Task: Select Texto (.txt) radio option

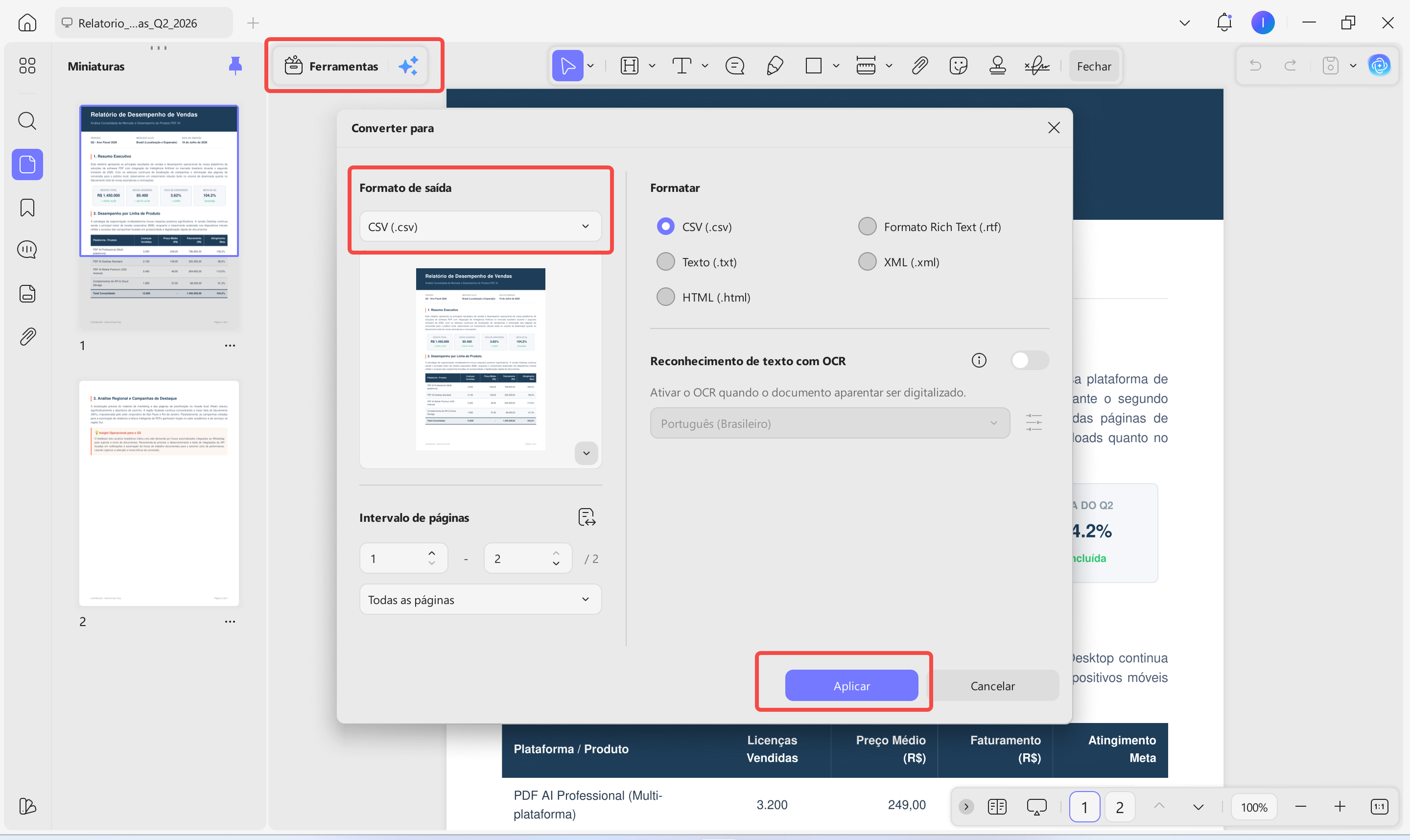Action: pos(666,261)
